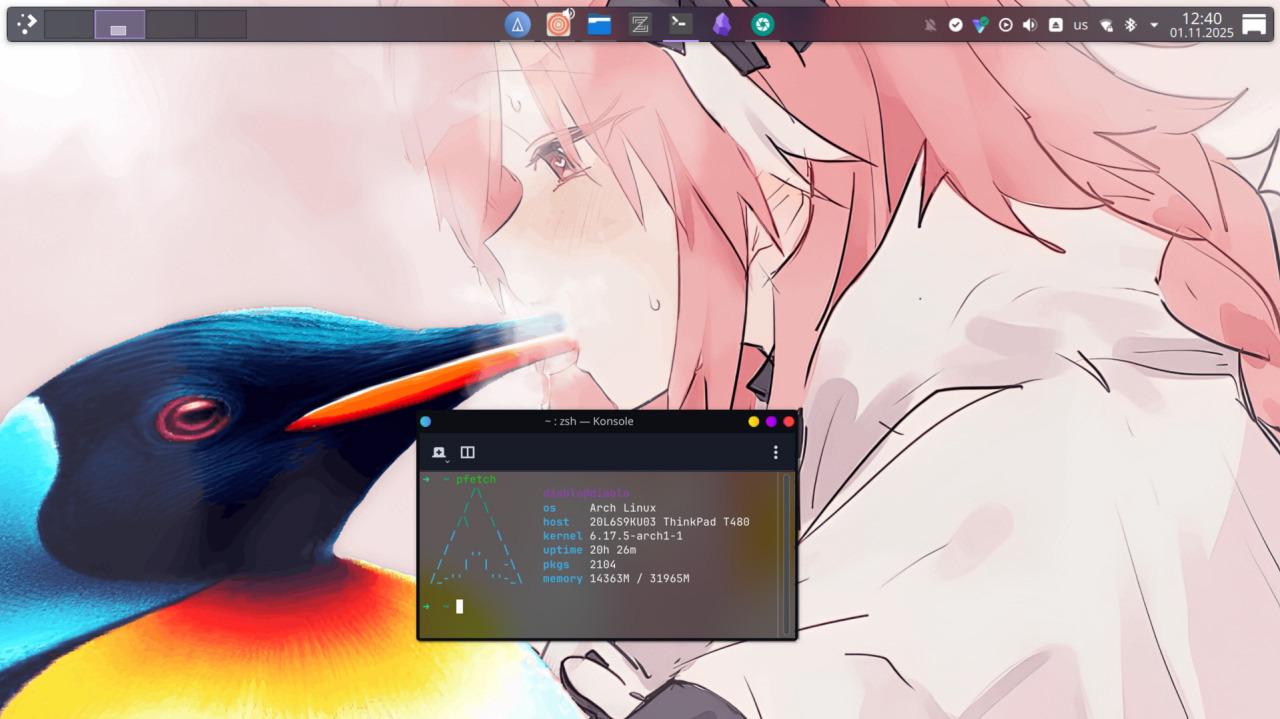Viewport: 1280px width, 719px height.
Task: Switch to the first virtual desktop in pager
Action: point(69,24)
